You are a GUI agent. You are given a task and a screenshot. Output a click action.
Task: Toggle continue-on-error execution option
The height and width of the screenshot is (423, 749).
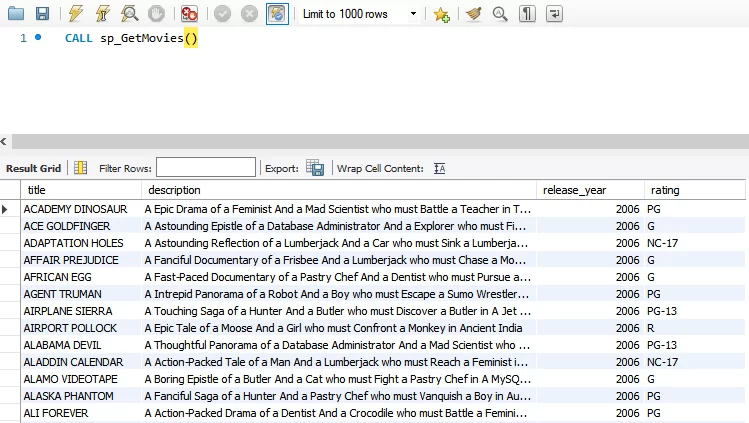189,14
